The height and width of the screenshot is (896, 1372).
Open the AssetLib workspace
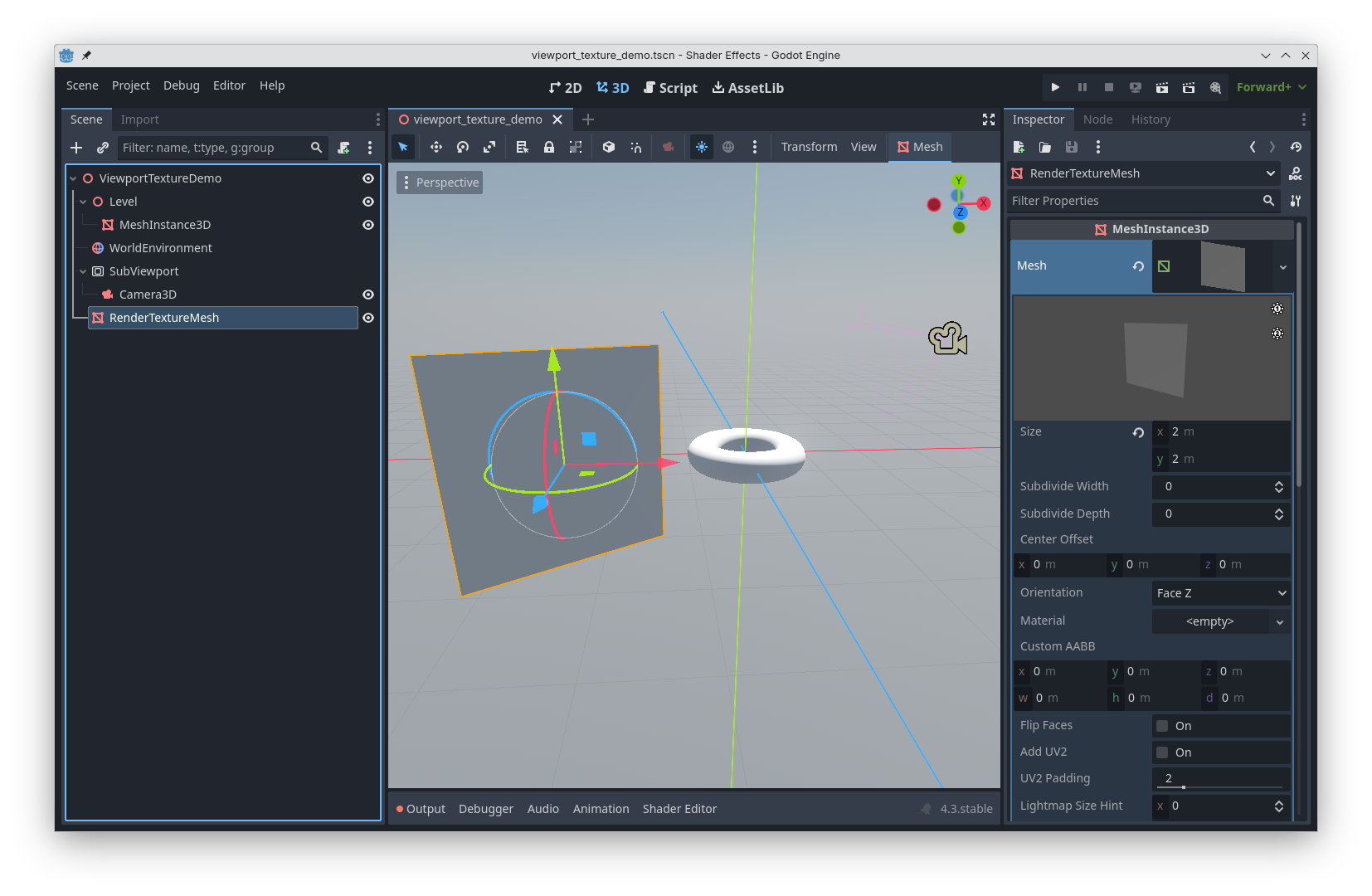[x=748, y=88]
